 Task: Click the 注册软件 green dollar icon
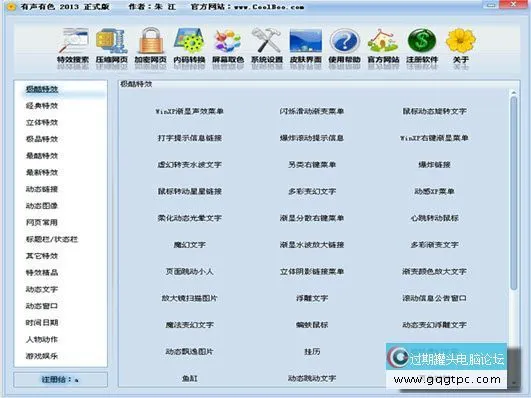coord(422,41)
